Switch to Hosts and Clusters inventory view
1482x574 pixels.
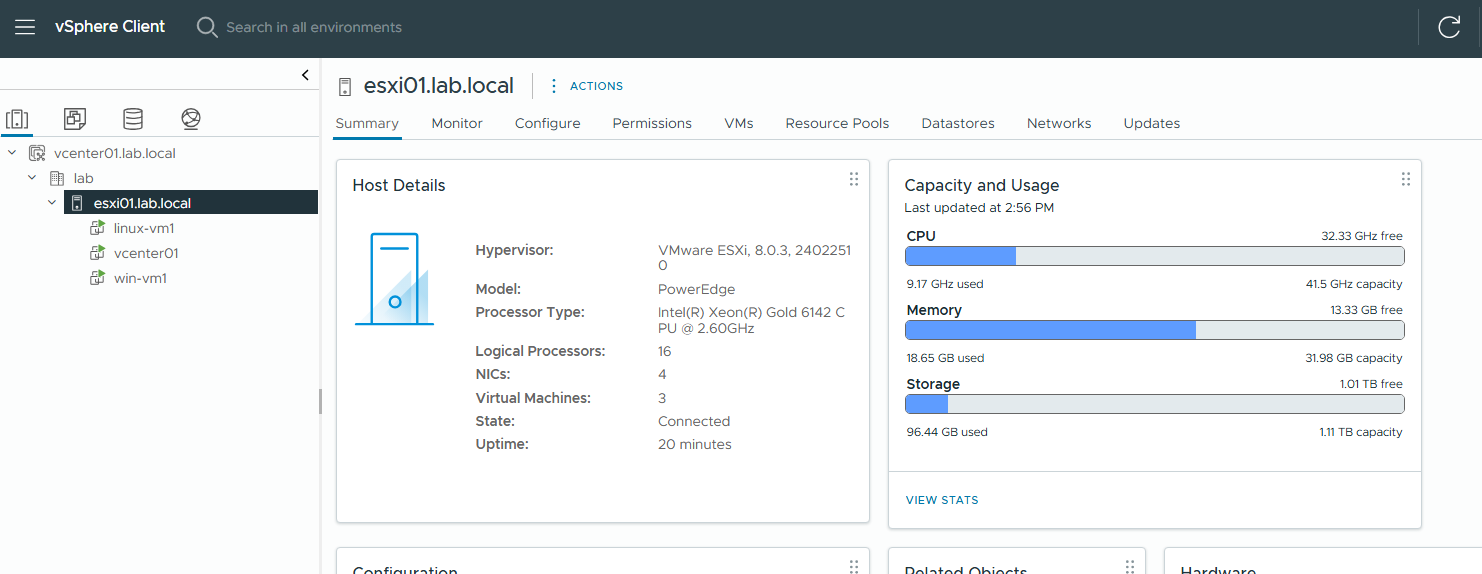pos(17,119)
